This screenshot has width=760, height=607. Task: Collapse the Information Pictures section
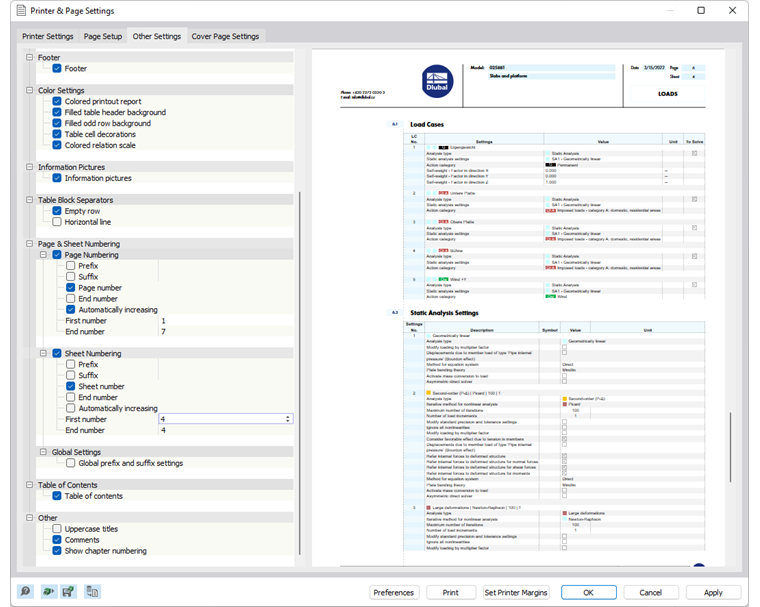coord(30,167)
